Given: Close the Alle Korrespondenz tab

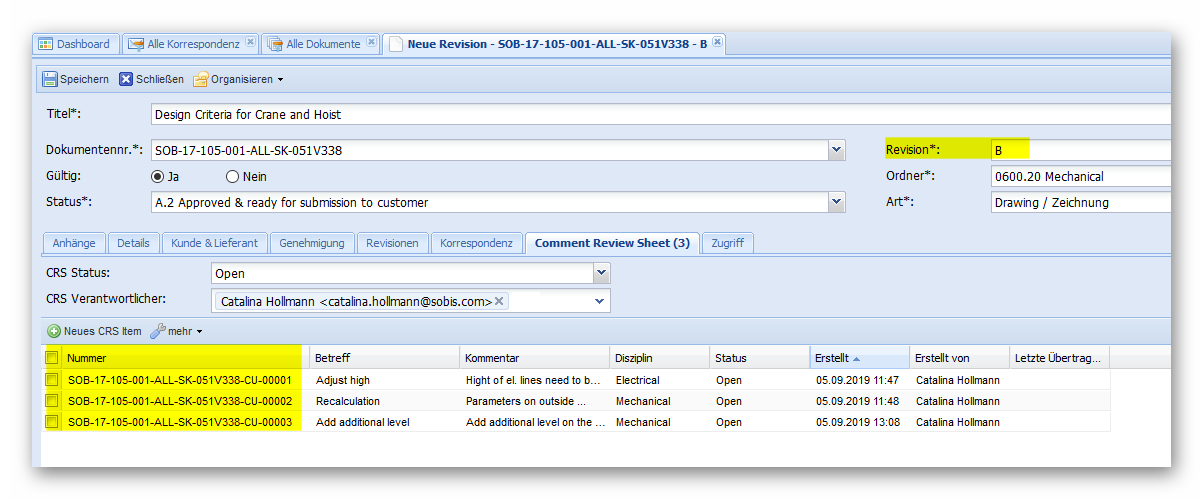Looking at the screenshot, I should pyautogui.click(x=250, y=43).
